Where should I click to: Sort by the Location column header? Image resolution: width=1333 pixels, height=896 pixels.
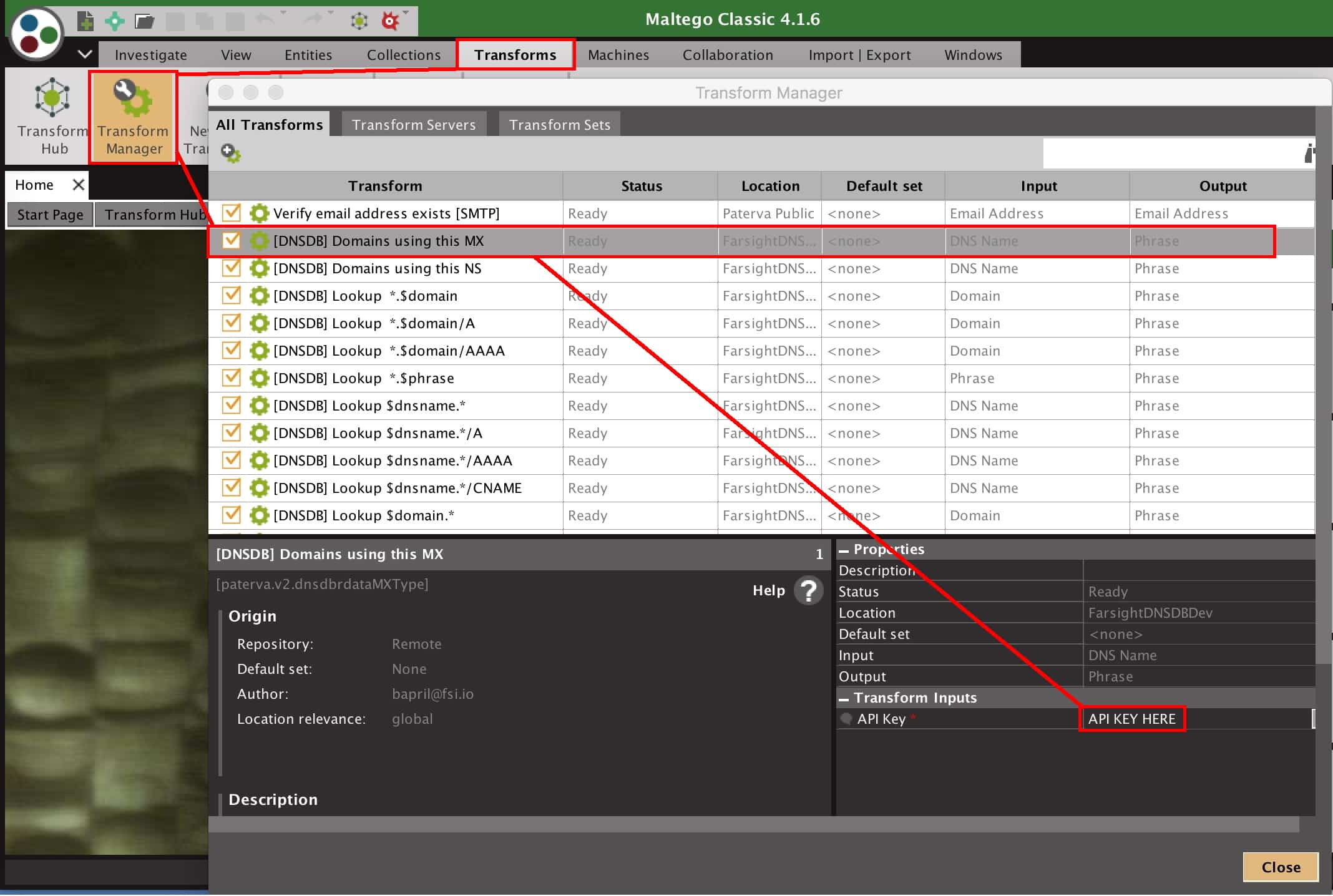770,186
